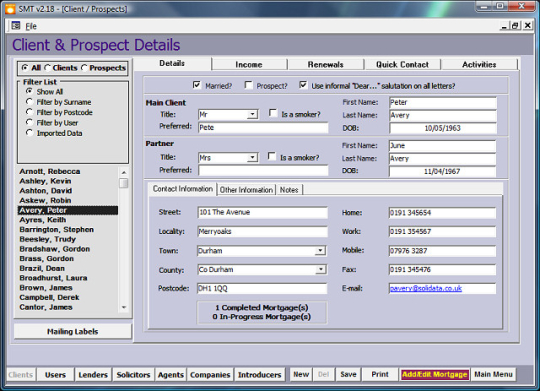Expand Main Client Title dropdown
The height and width of the screenshot is (391, 540).
pyautogui.click(x=252, y=114)
